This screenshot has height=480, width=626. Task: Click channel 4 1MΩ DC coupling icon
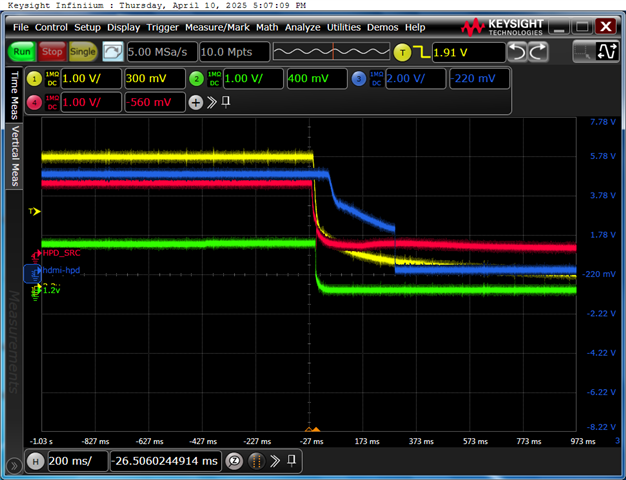[52, 103]
